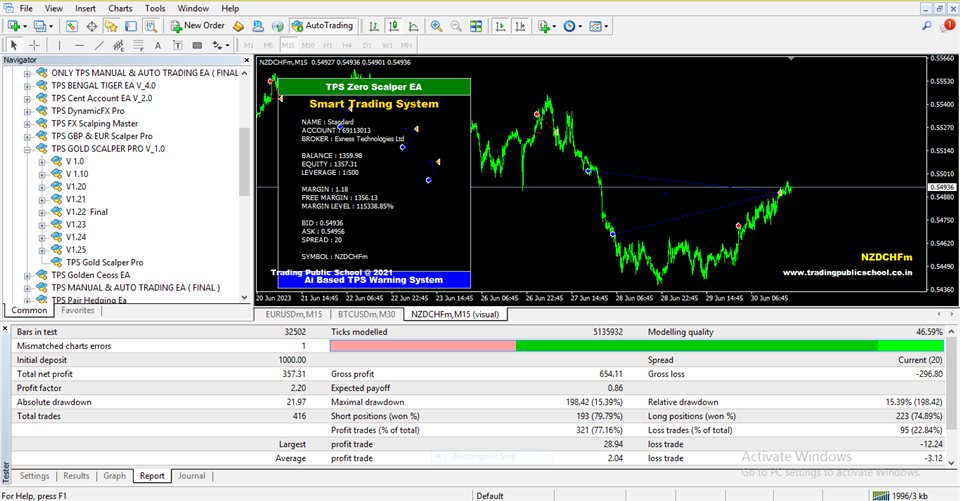Open the Profiles toolbar icon
Viewport: 960px width, 501px height.
click(x=40, y=26)
